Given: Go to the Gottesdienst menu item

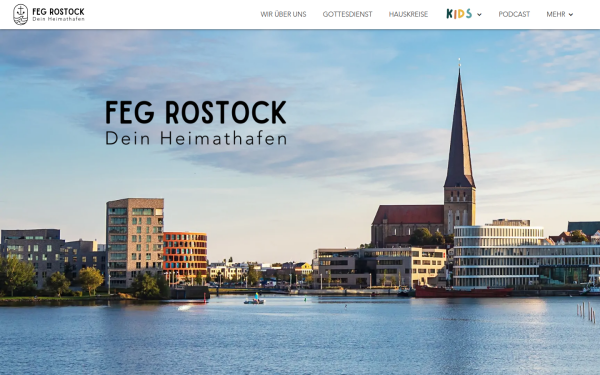Looking at the screenshot, I should (x=347, y=14).
